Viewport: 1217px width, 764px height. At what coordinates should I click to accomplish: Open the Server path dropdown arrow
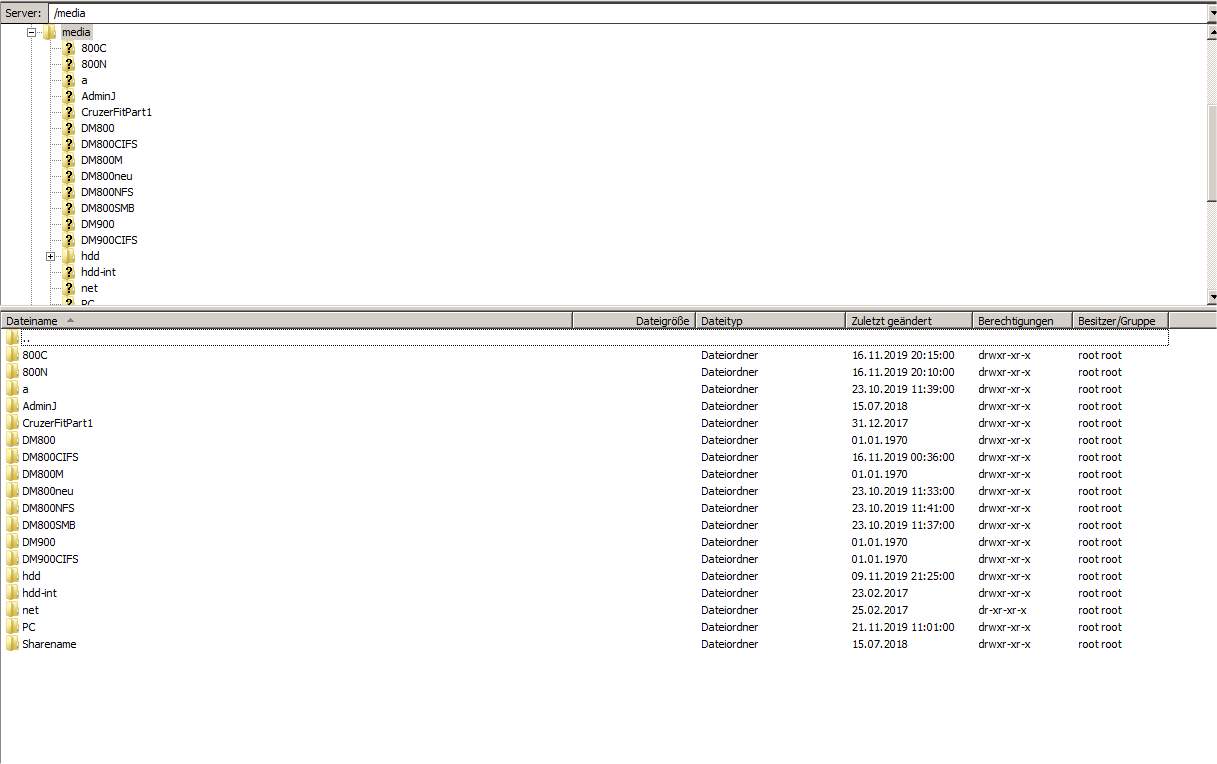(1211, 14)
